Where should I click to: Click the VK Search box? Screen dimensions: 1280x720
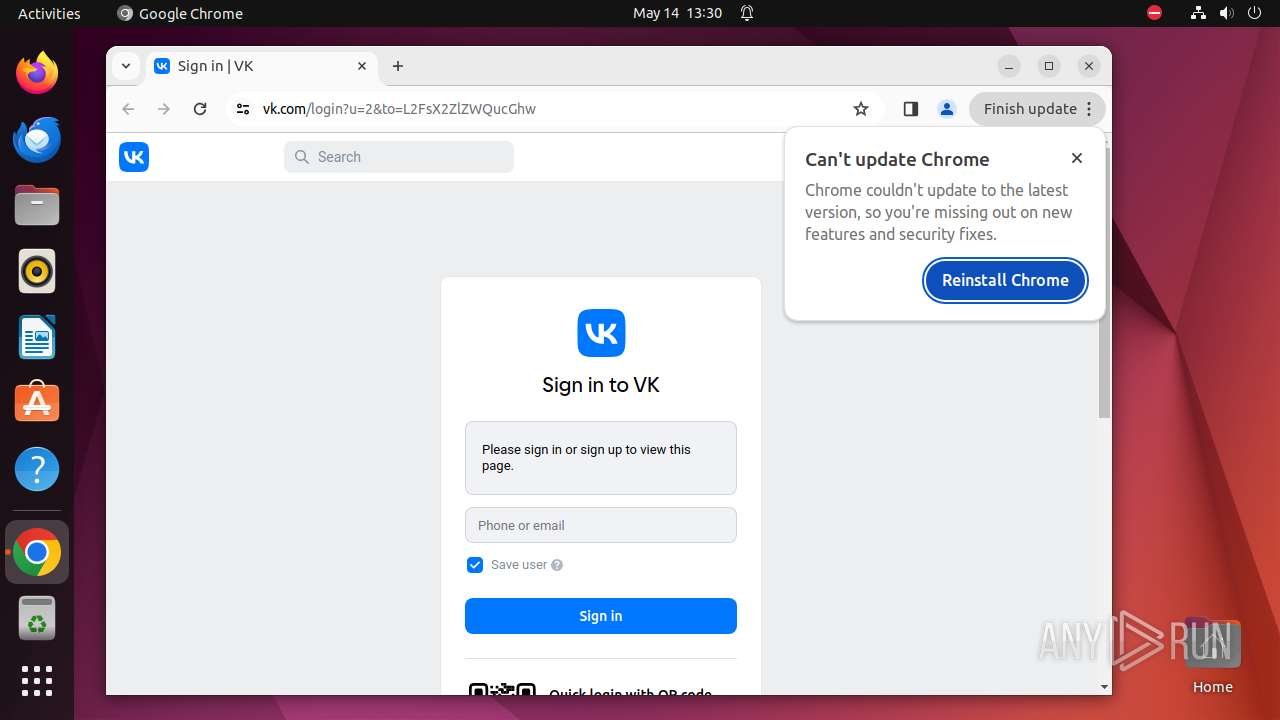(399, 157)
